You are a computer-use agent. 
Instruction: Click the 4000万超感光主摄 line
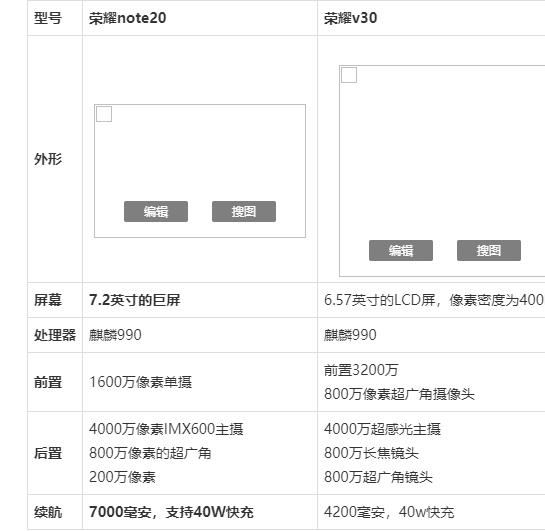point(382,429)
